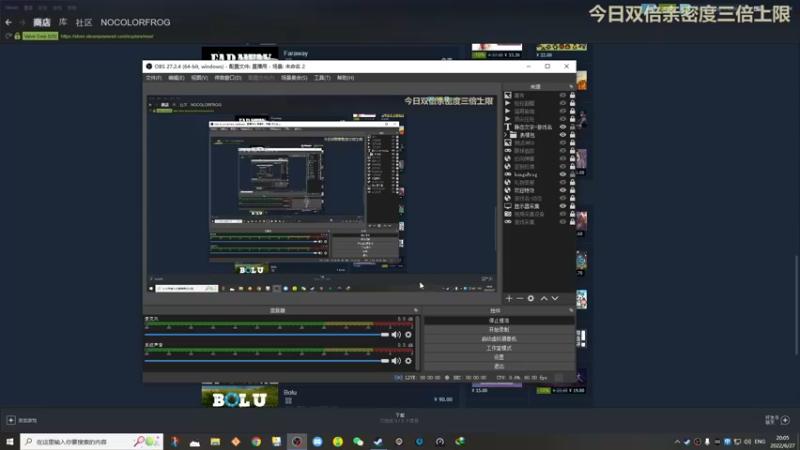Open Google Chrome from the taskbar
Image resolution: width=800 pixels, height=450 pixels.
coord(256,442)
